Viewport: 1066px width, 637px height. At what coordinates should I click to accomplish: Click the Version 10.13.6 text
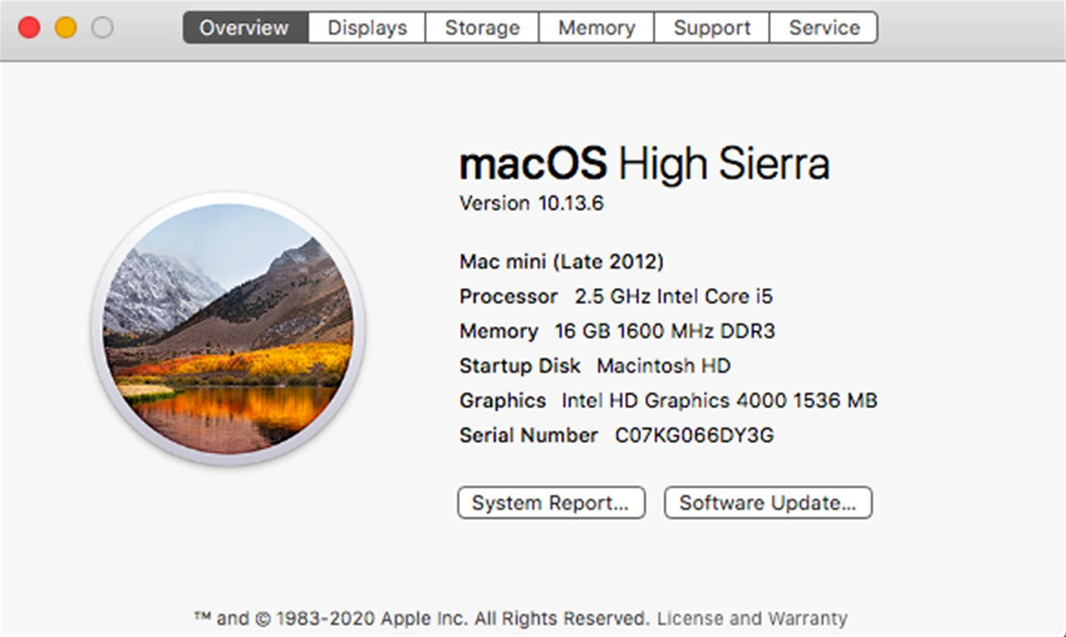pos(532,203)
